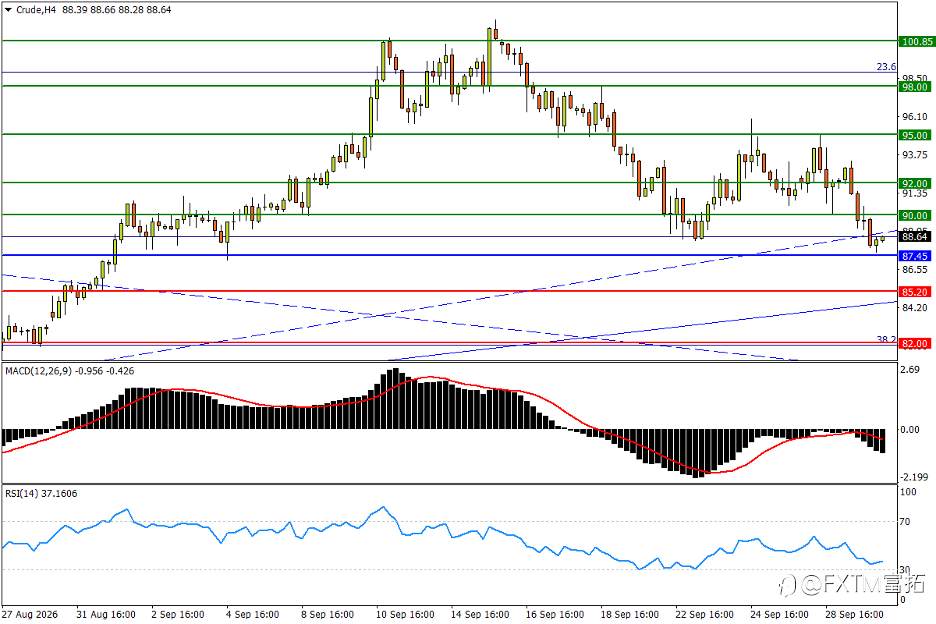Click the RSI(14) 37.1606 indicator label

coord(41,494)
